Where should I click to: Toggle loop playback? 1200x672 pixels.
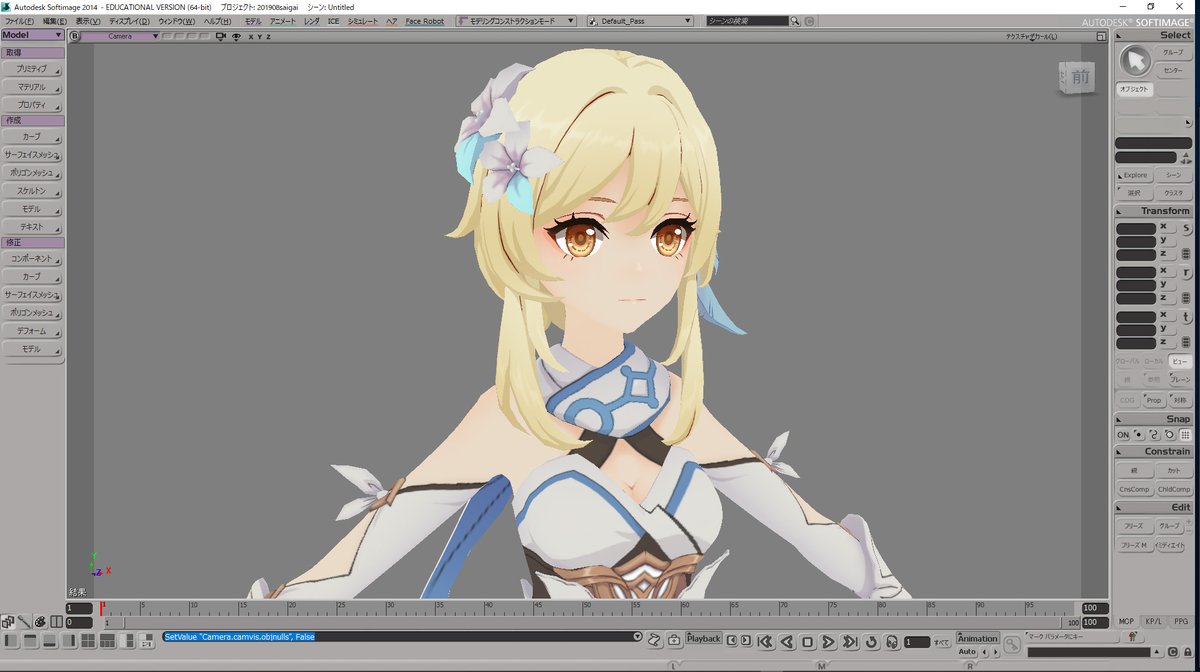pos(871,640)
